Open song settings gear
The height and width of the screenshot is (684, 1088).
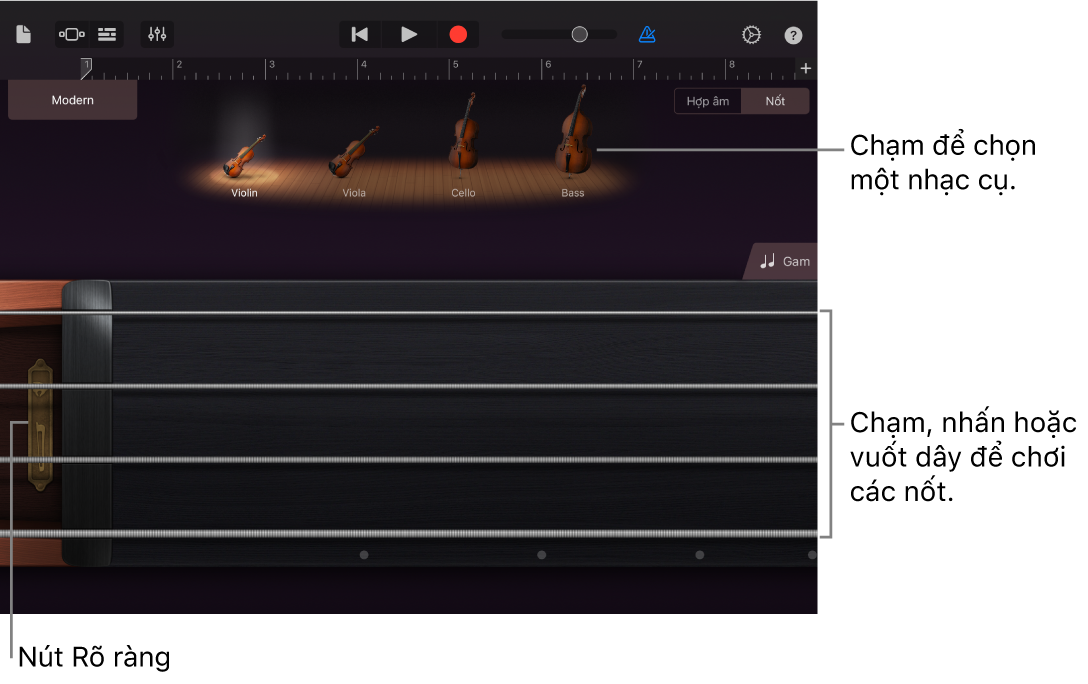751,35
